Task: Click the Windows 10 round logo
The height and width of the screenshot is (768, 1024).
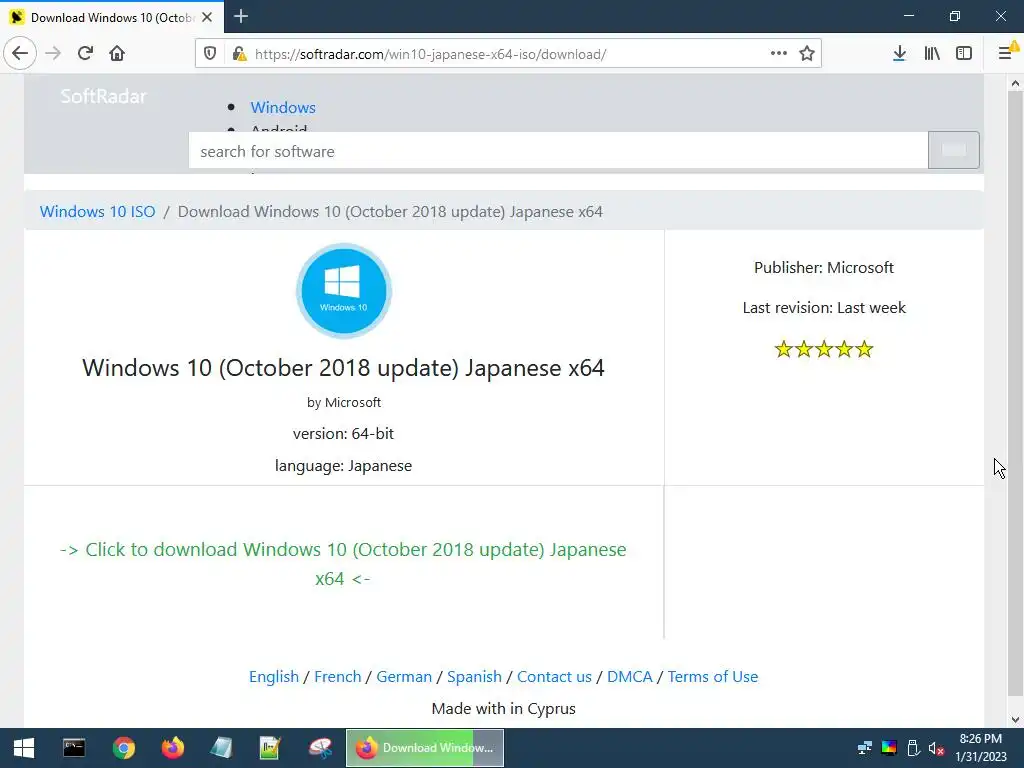Action: [x=344, y=291]
